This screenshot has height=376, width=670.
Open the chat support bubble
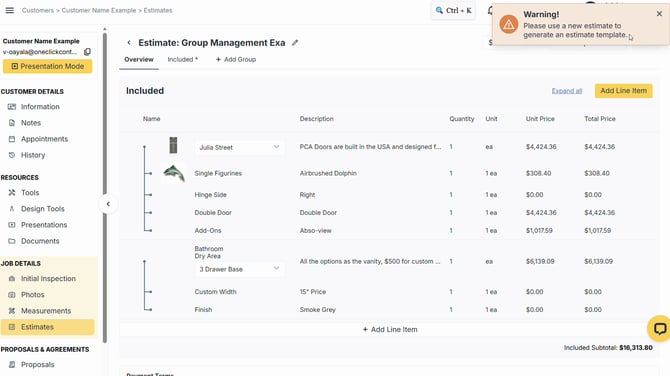659,329
